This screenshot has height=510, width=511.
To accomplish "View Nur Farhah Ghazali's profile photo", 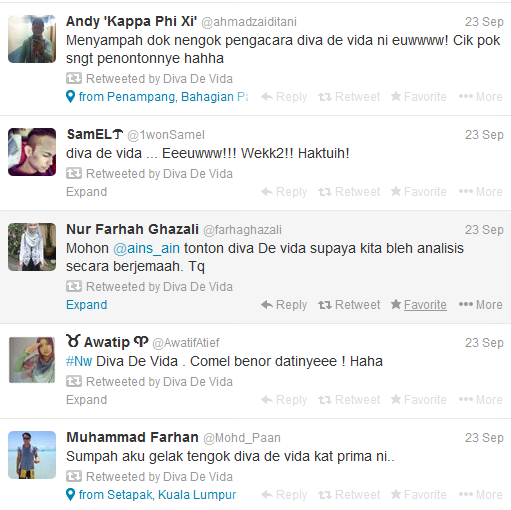I will tap(32, 247).
